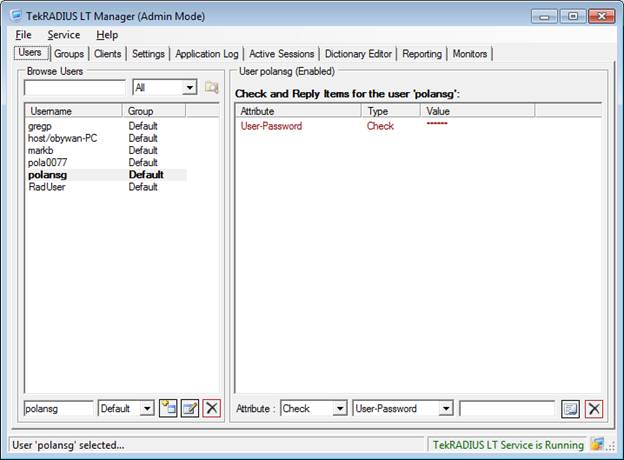Switch to the Active Sessions tab
The image size is (624, 460).
[x=281, y=54]
